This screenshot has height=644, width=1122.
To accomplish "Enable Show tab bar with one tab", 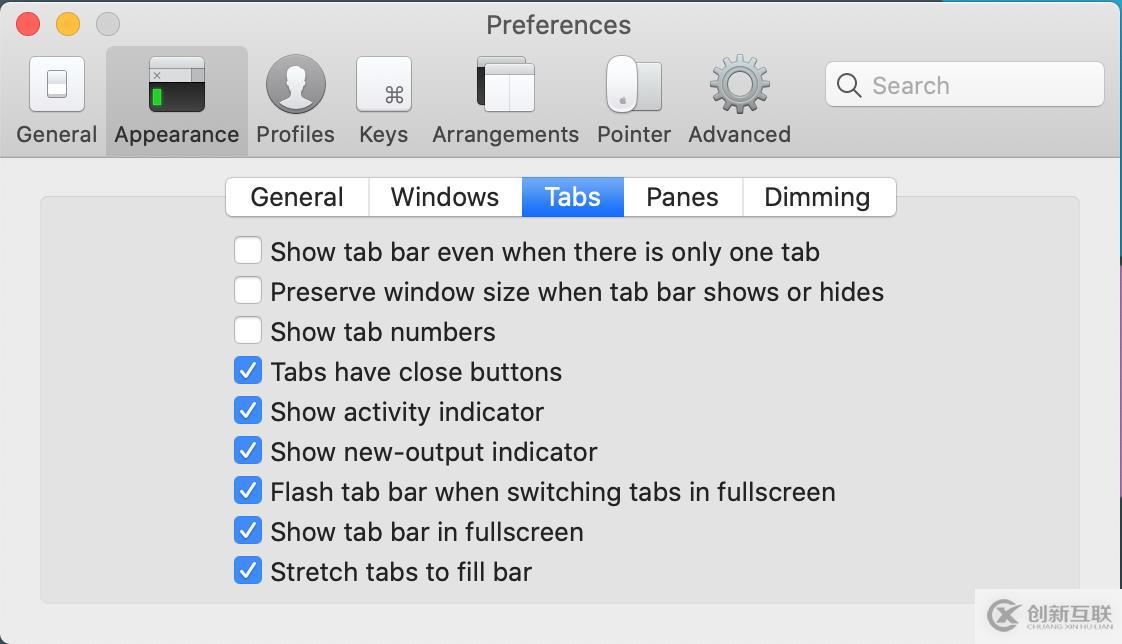I will (x=248, y=251).
